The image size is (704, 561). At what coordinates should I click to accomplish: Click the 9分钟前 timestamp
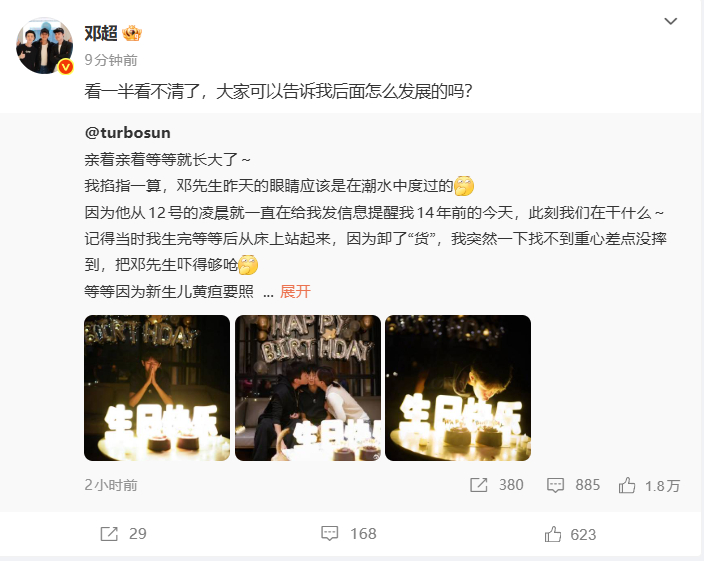[111, 60]
